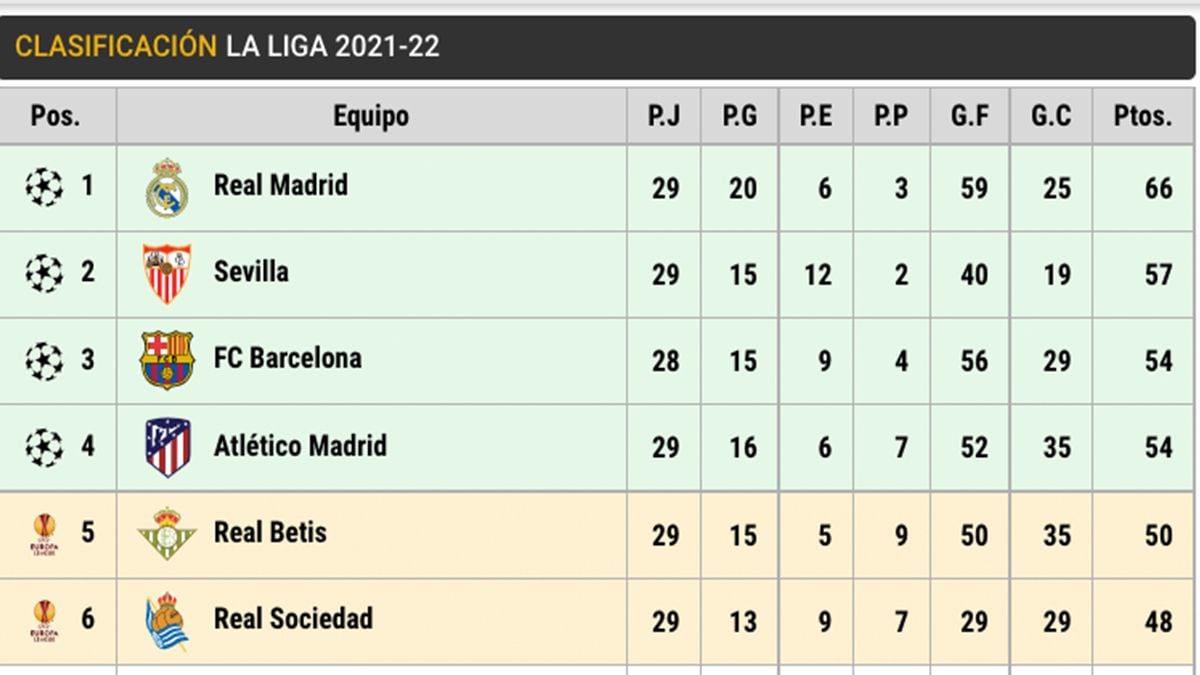Click the Atlético Madrid club crest
The width and height of the screenshot is (1200, 675).
tap(166, 447)
